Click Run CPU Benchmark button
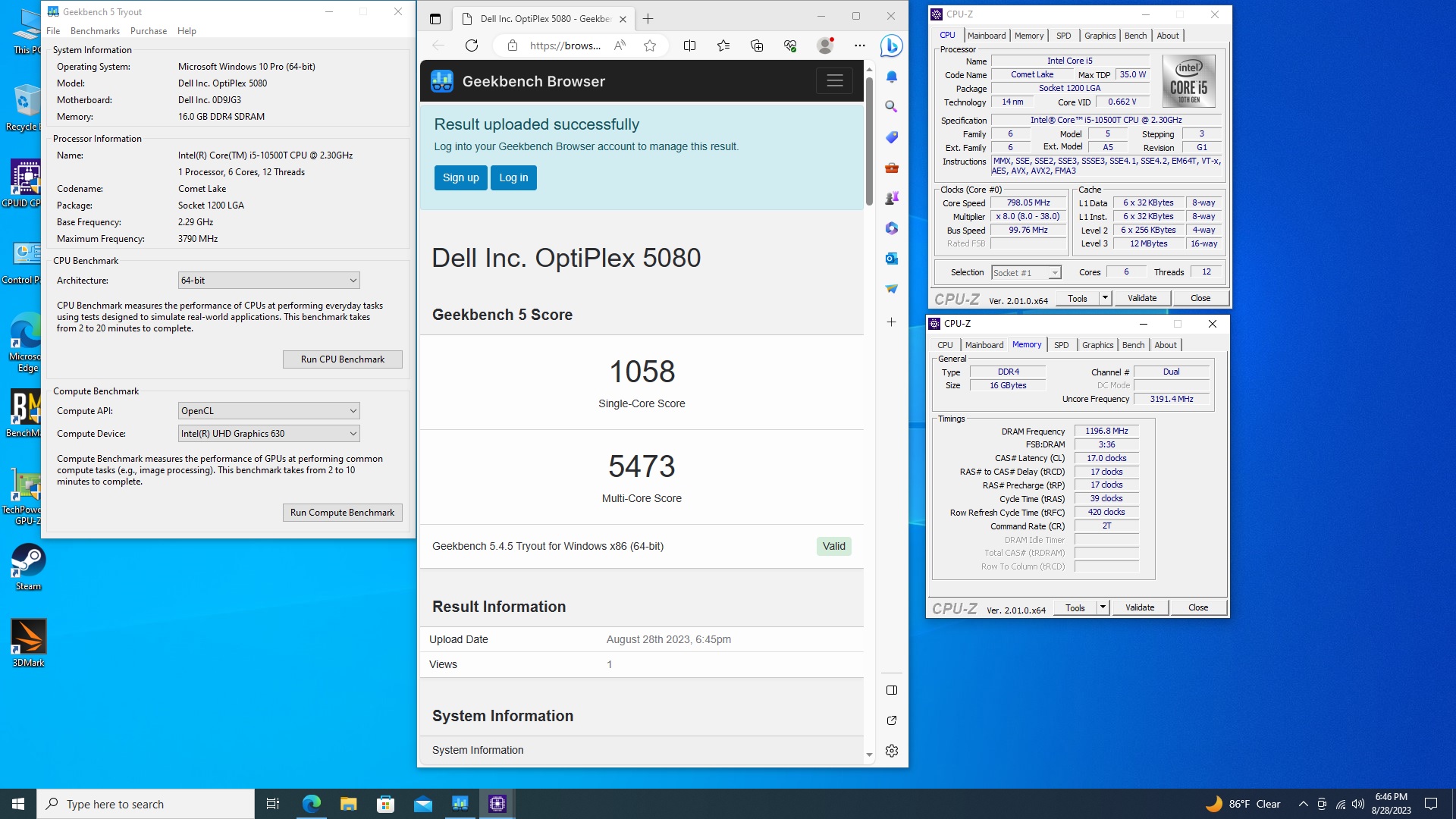Viewport: 1456px width, 819px height. (343, 359)
